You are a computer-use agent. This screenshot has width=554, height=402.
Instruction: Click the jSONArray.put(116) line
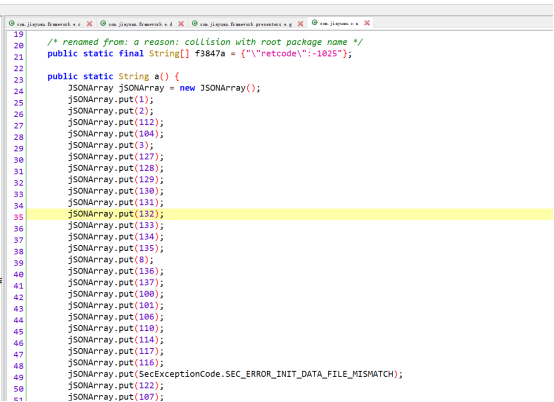tap(116, 363)
